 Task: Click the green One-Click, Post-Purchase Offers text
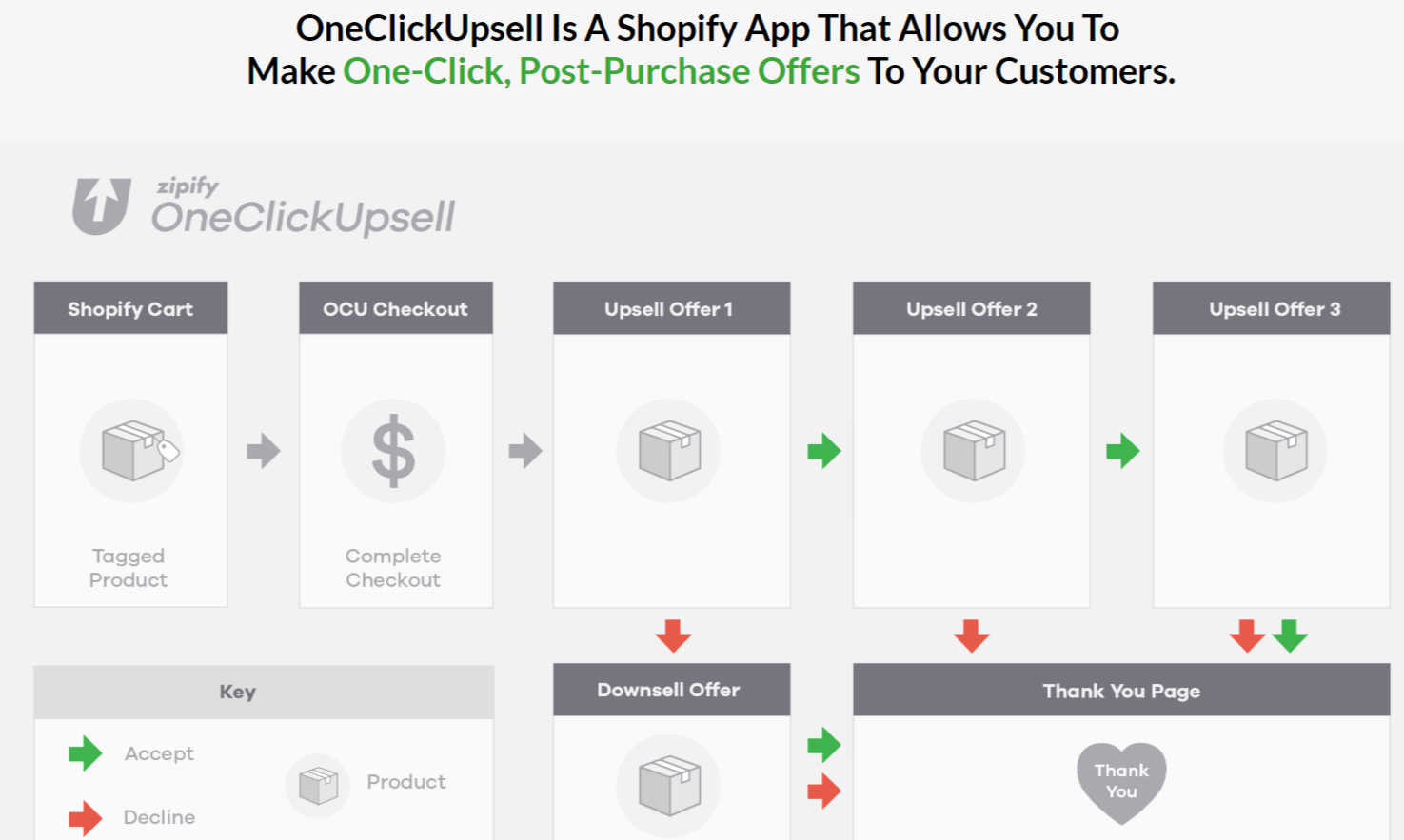point(601,71)
